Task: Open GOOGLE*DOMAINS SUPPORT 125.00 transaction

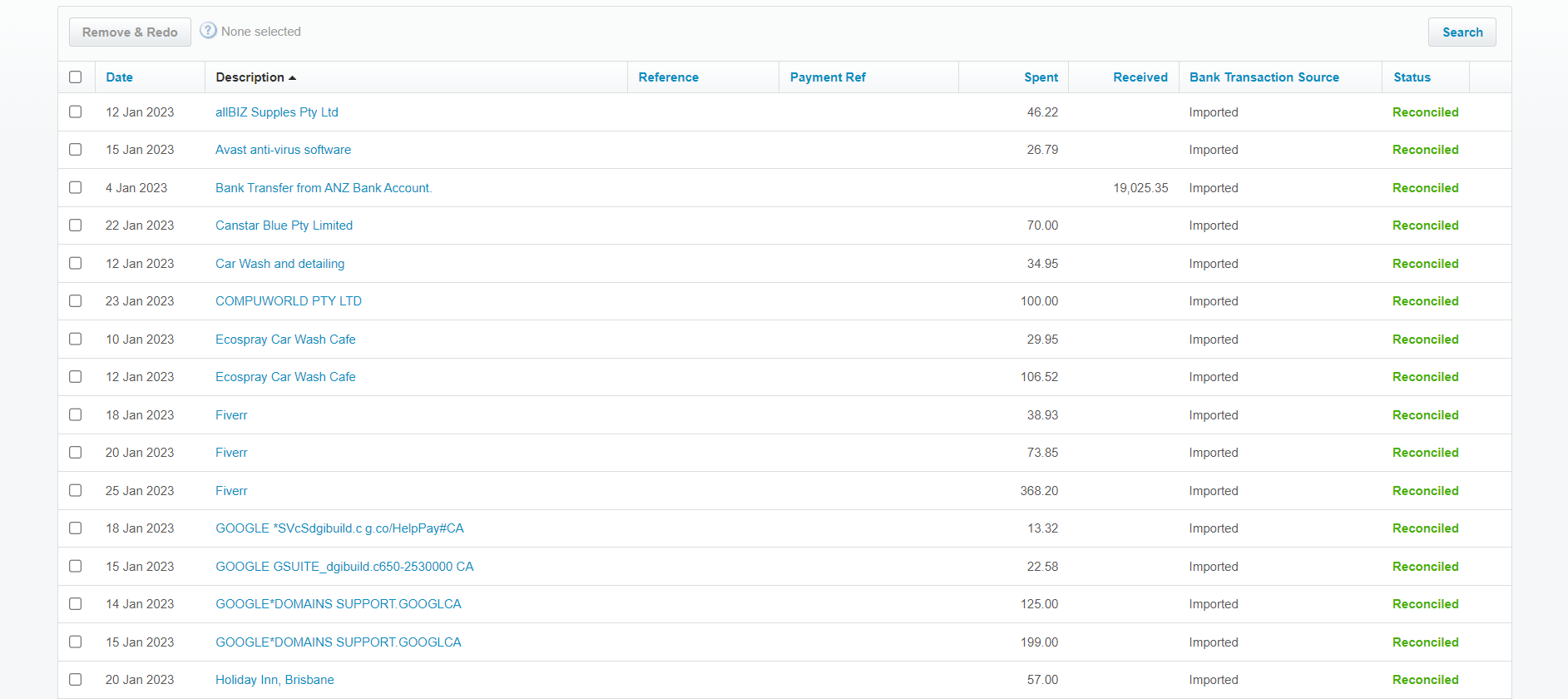Action: click(x=339, y=604)
